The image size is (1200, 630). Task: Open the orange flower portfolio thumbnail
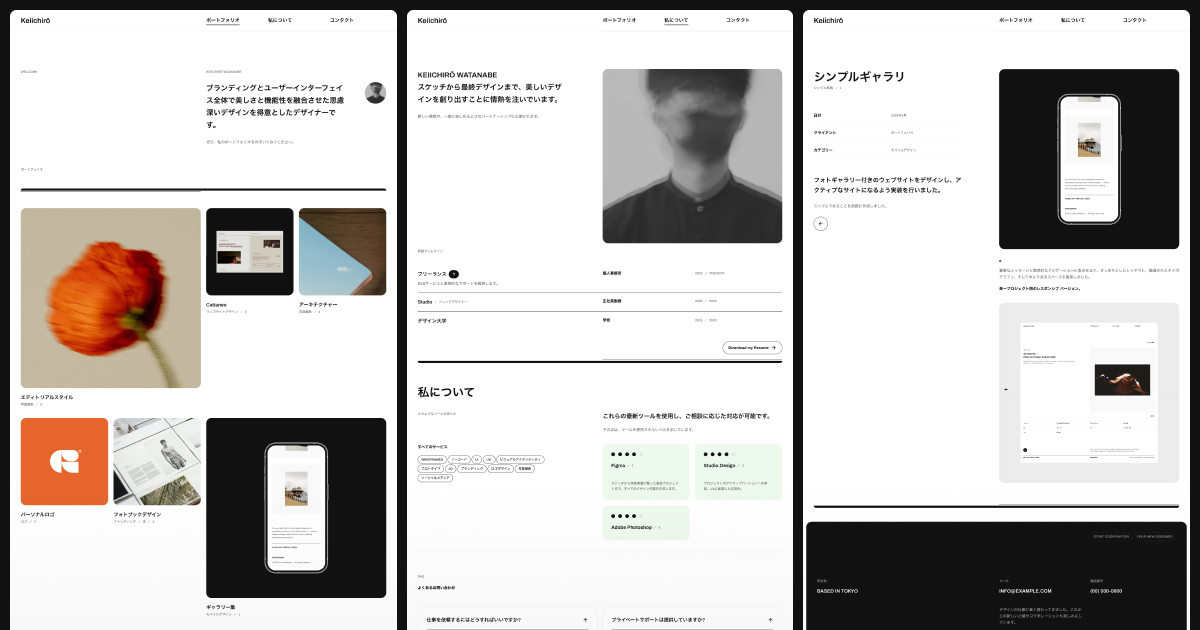click(x=110, y=297)
